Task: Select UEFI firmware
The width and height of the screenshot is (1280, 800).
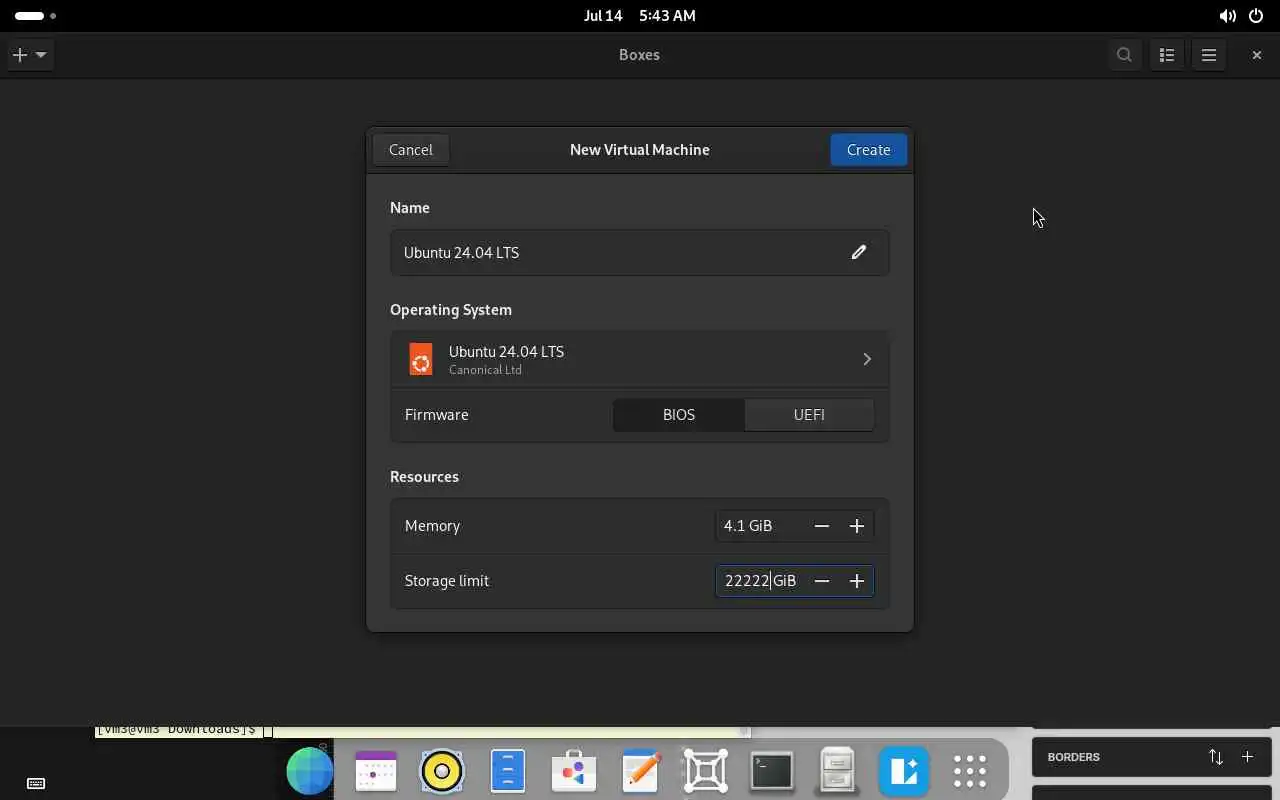Action: 809,415
